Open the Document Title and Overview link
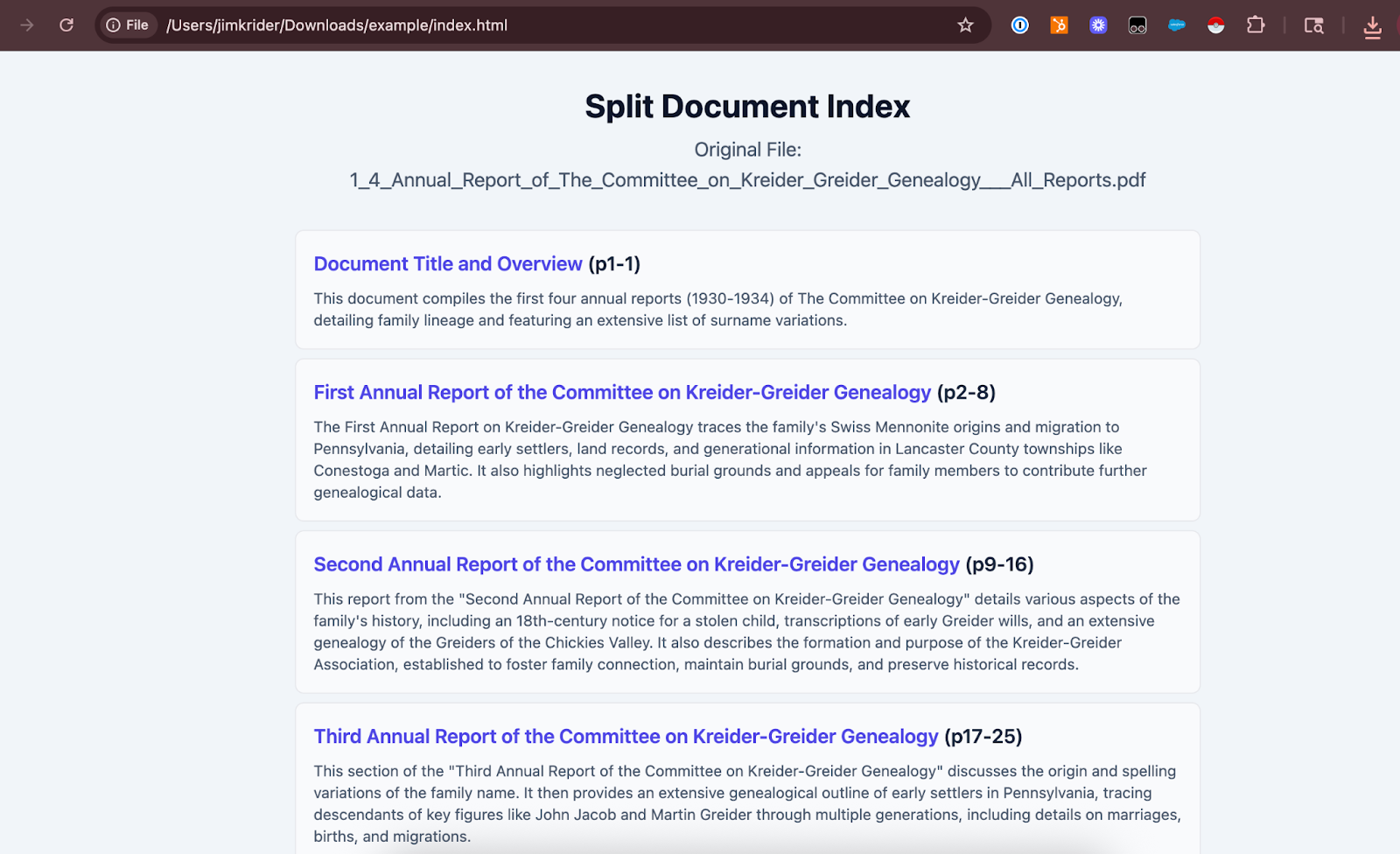The height and width of the screenshot is (854, 1400). (x=447, y=264)
